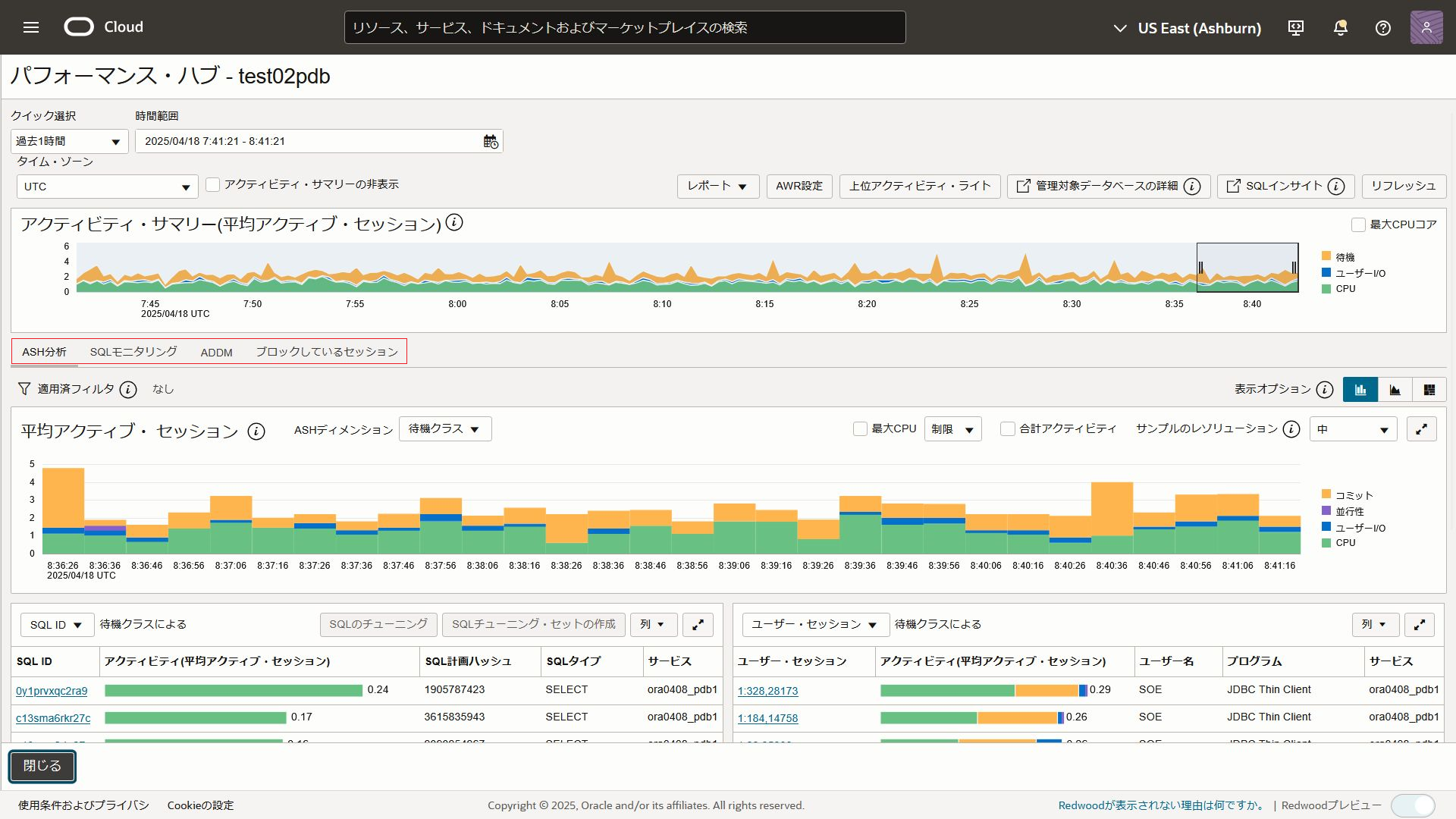Open the help question mark icon

click(x=1382, y=28)
